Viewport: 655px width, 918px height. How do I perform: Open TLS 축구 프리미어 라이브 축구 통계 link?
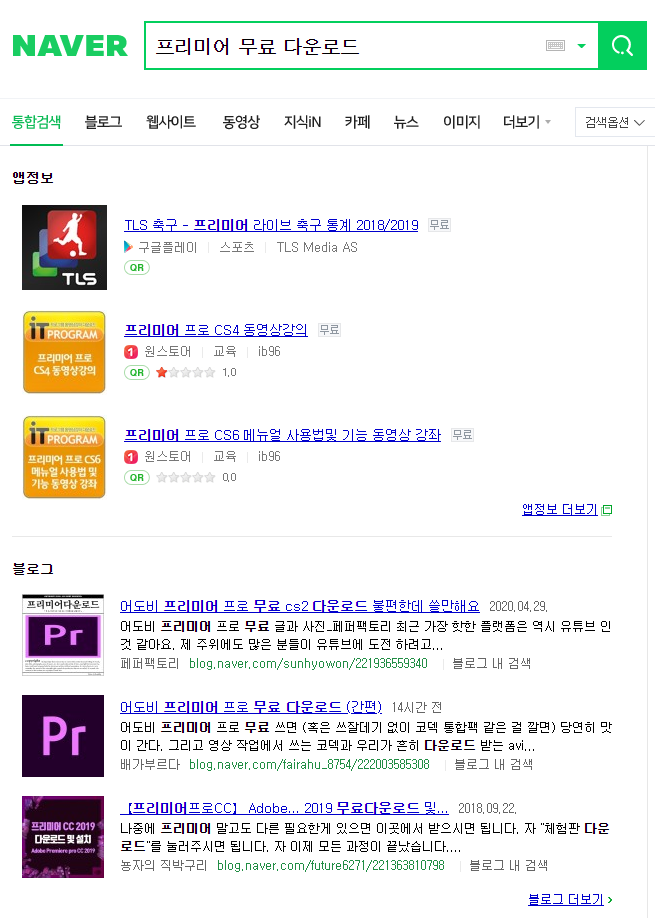pyautogui.click(x=271, y=225)
